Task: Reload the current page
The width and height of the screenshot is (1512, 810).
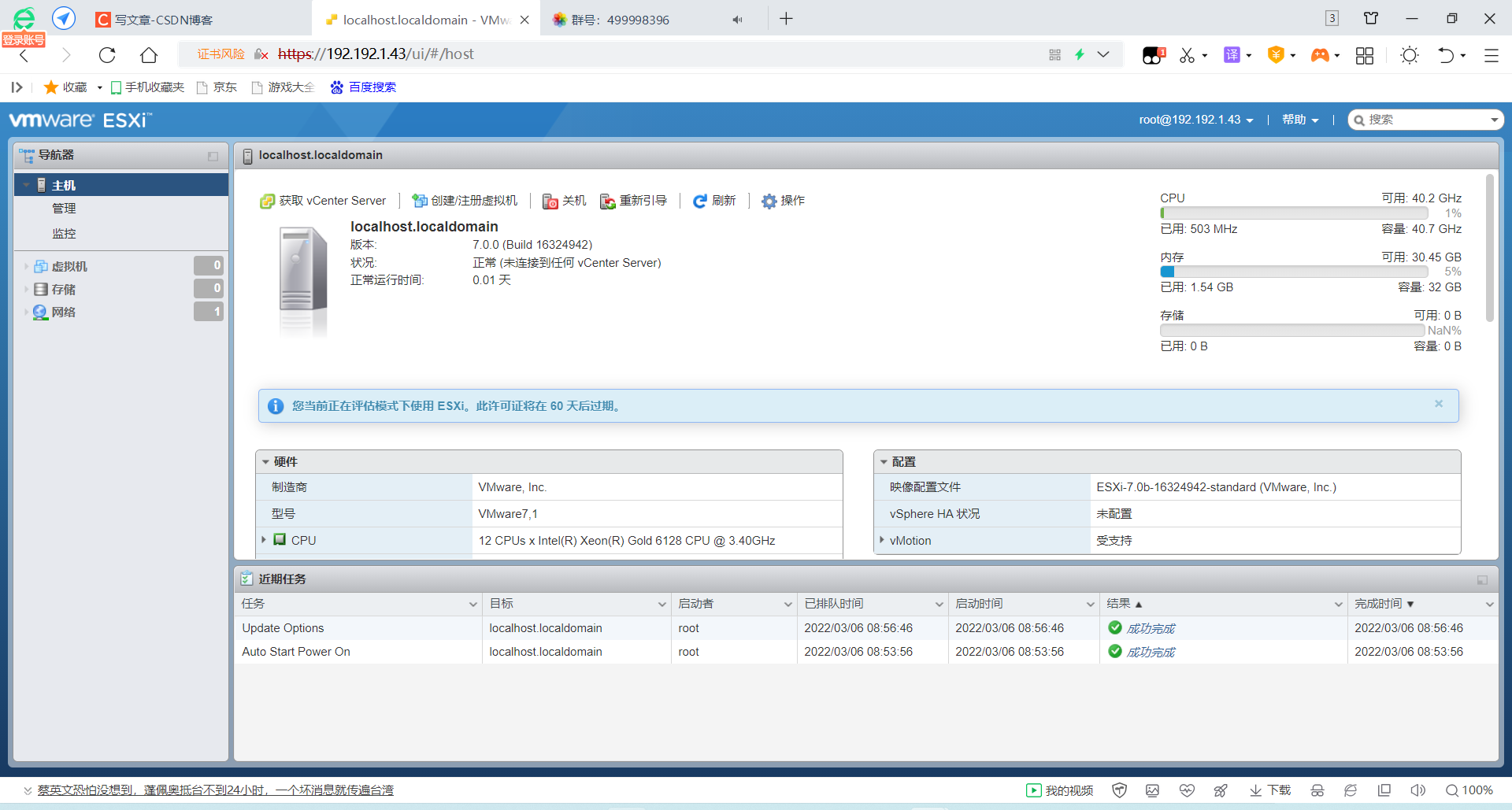Action: (107, 54)
